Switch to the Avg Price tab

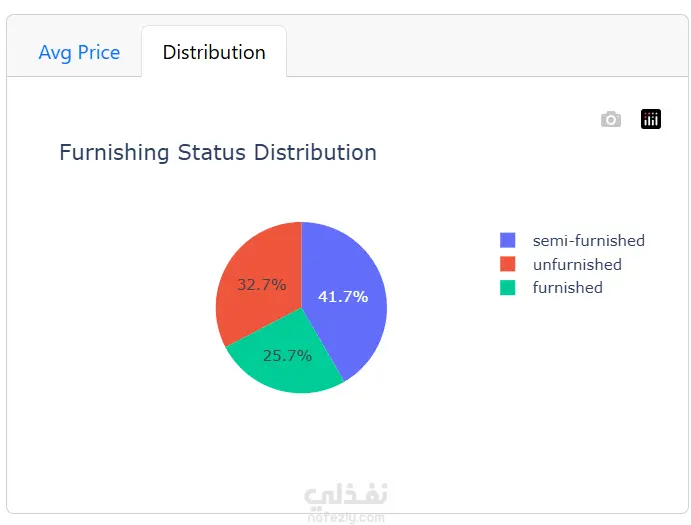[x=79, y=52]
